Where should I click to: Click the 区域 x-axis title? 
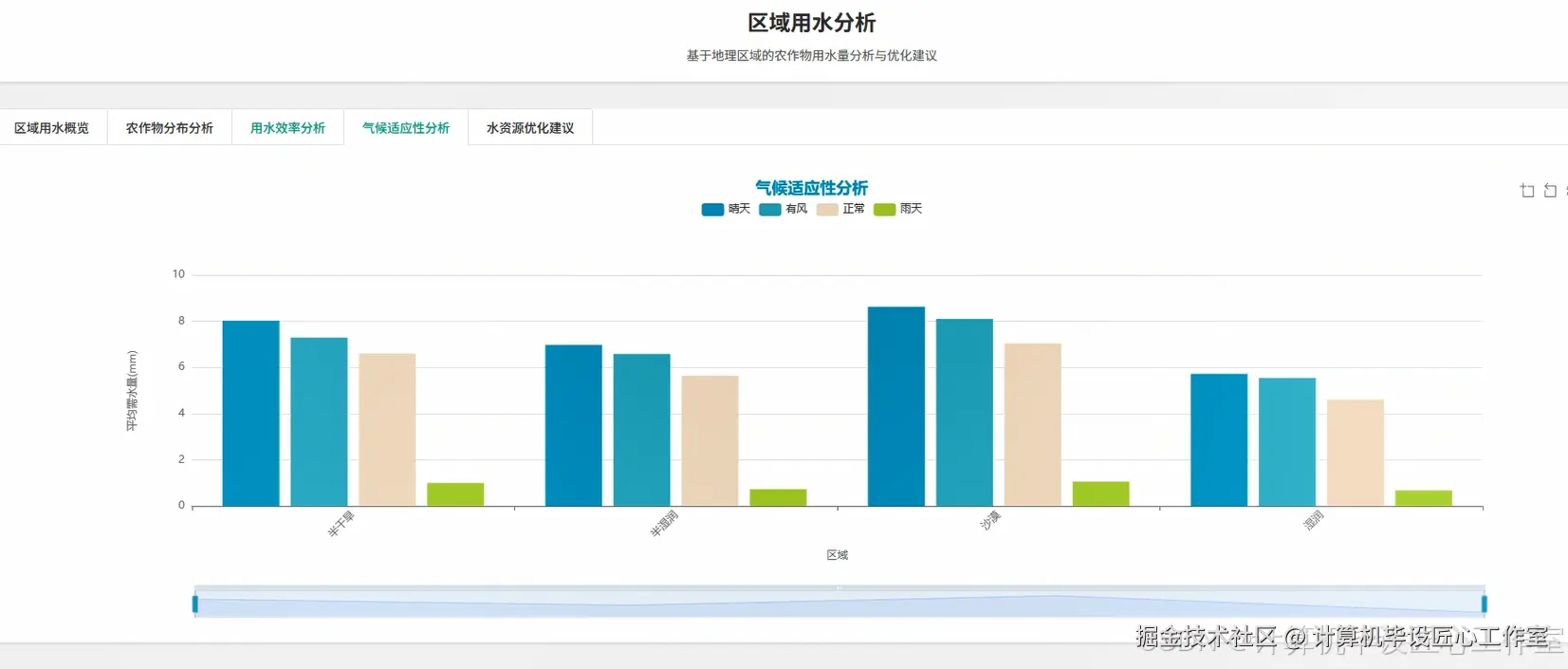coord(838,555)
